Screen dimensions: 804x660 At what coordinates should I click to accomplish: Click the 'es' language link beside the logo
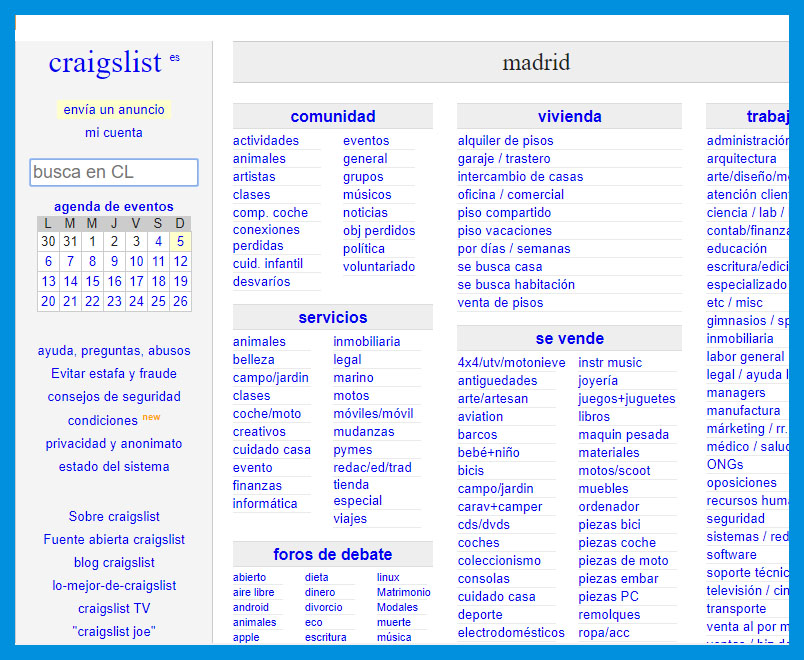pyautogui.click(x=174, y=57)
